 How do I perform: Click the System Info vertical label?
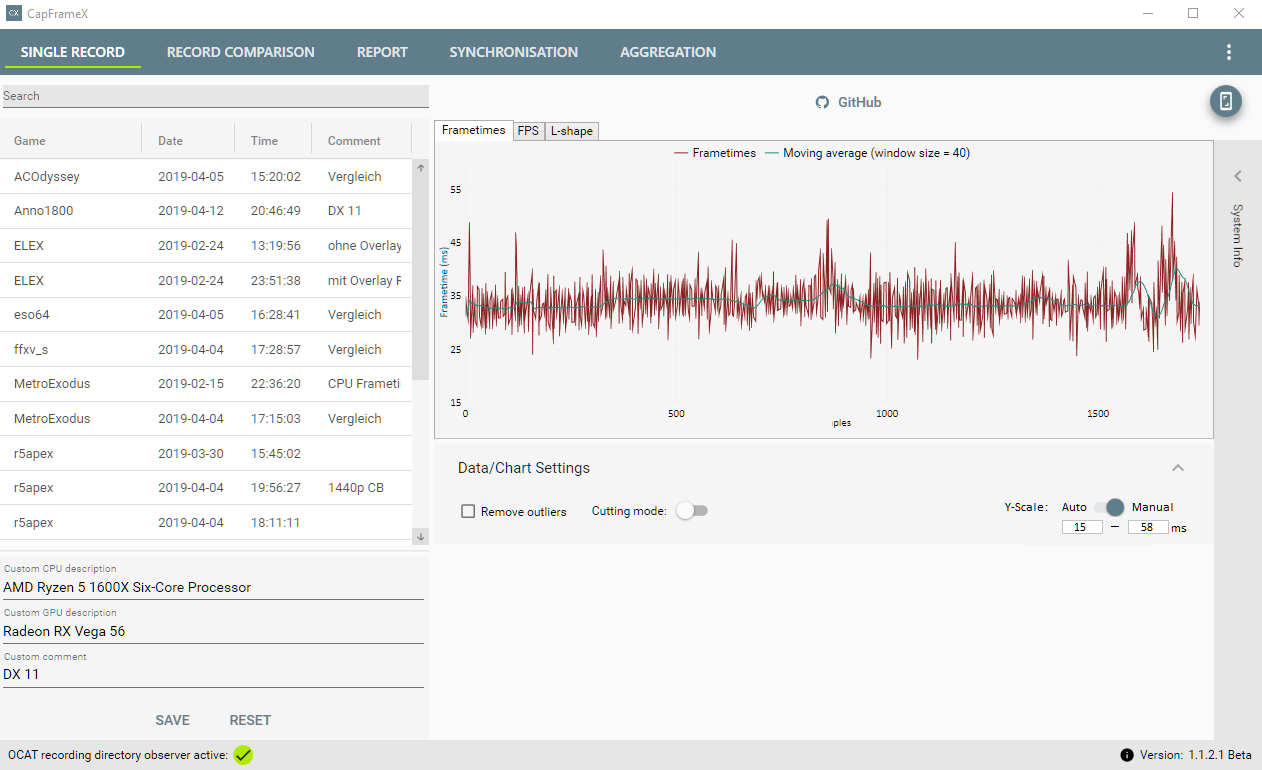[x=1237, y=235]
